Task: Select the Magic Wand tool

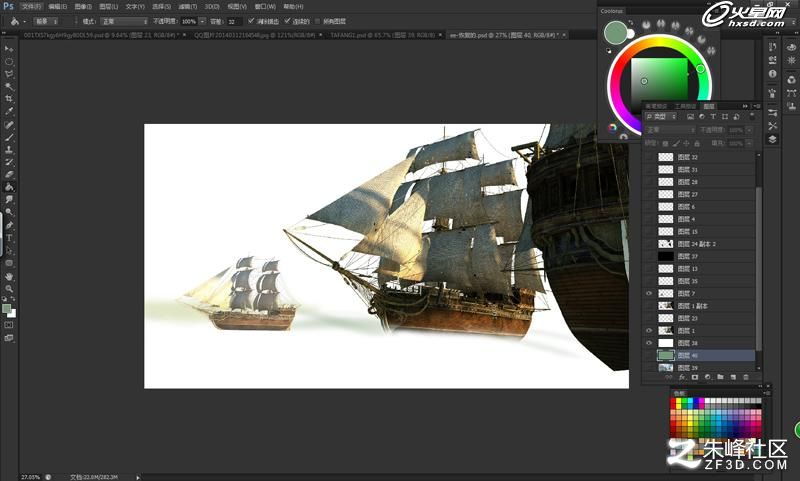Action: click(x=9, y=86)
